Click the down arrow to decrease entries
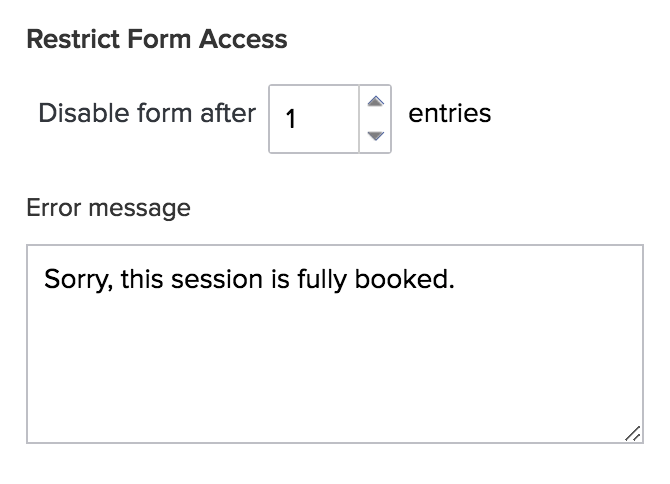 click(375, 136)
